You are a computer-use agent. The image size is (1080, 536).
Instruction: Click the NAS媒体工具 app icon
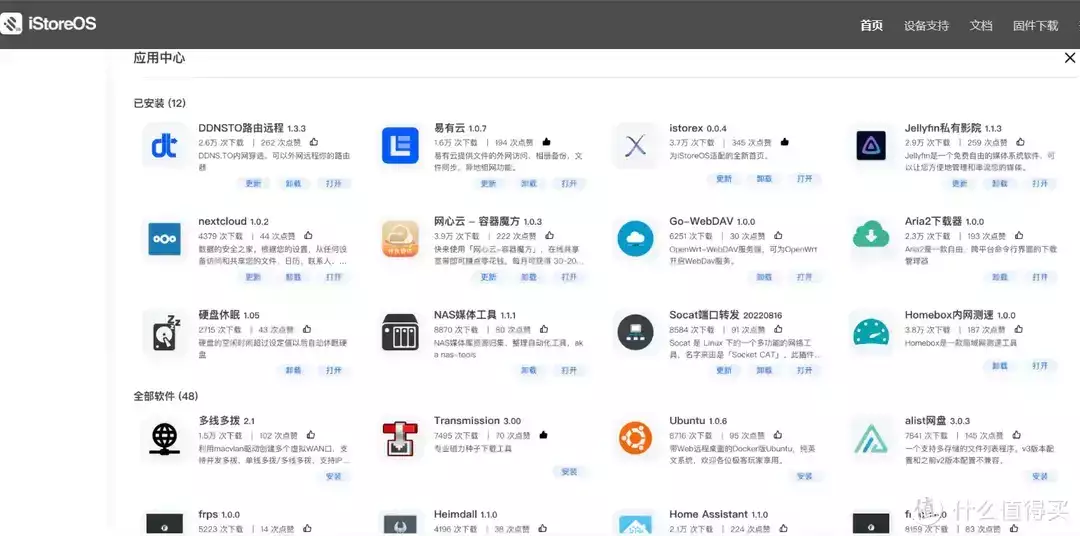click(x=400, y=333)
